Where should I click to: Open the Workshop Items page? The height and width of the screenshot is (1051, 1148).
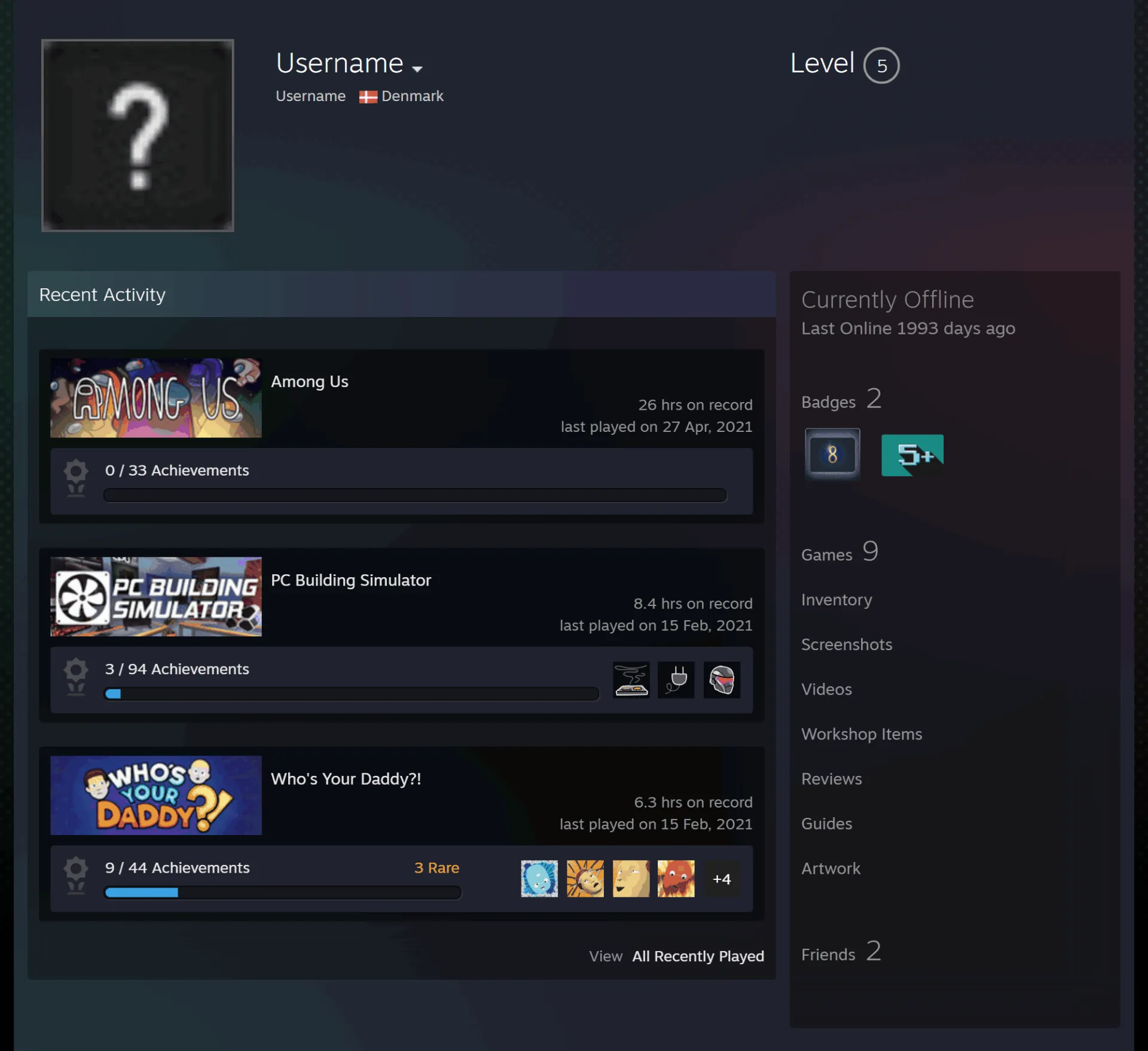point(862,735)
